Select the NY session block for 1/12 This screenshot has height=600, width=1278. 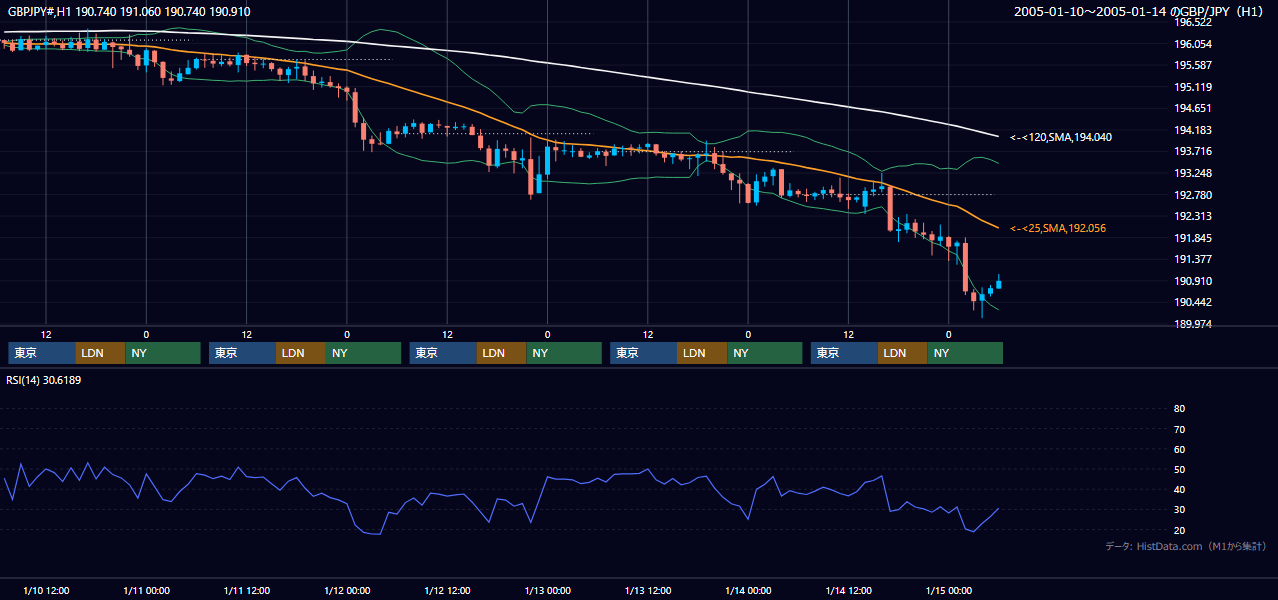click(x=564, y=353)
